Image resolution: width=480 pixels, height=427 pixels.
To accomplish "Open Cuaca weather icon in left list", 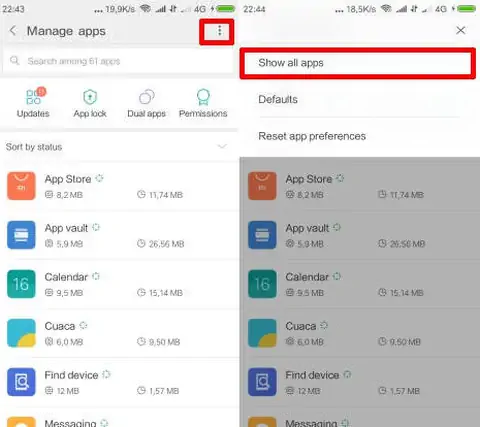I will [21, 333].
